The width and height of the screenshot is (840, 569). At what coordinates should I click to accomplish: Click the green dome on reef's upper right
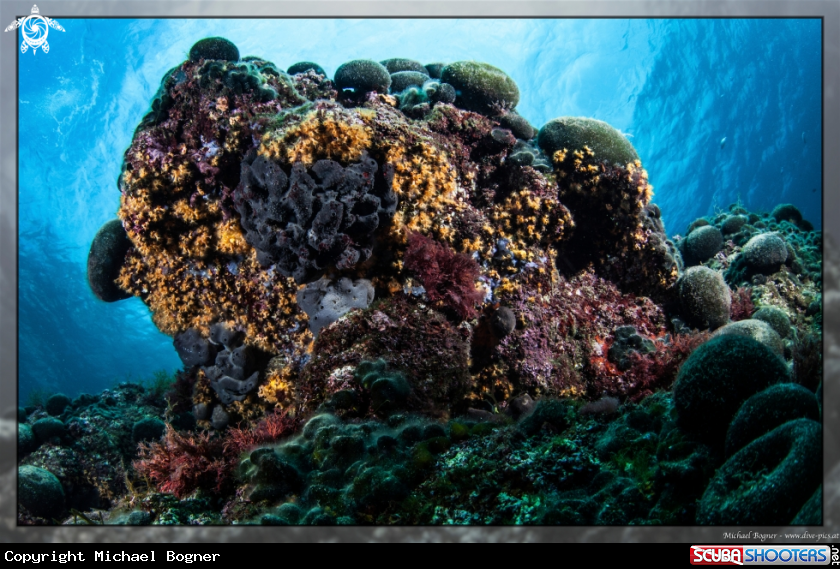coord(587,138)
